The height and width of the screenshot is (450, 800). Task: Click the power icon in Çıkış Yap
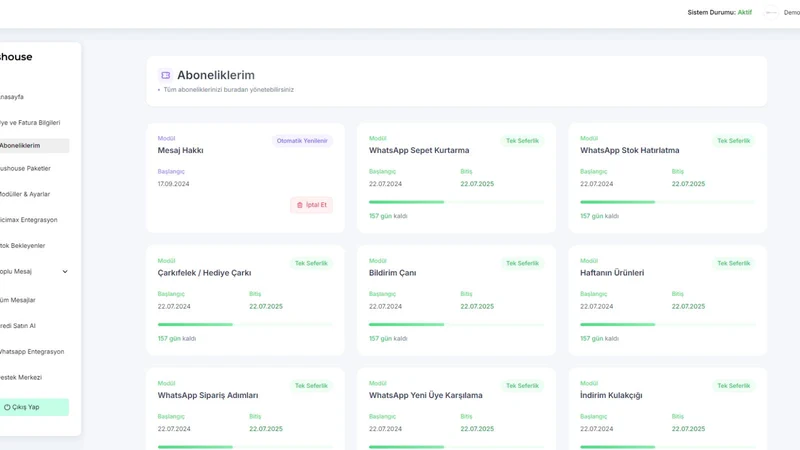(x=7, y=407)
